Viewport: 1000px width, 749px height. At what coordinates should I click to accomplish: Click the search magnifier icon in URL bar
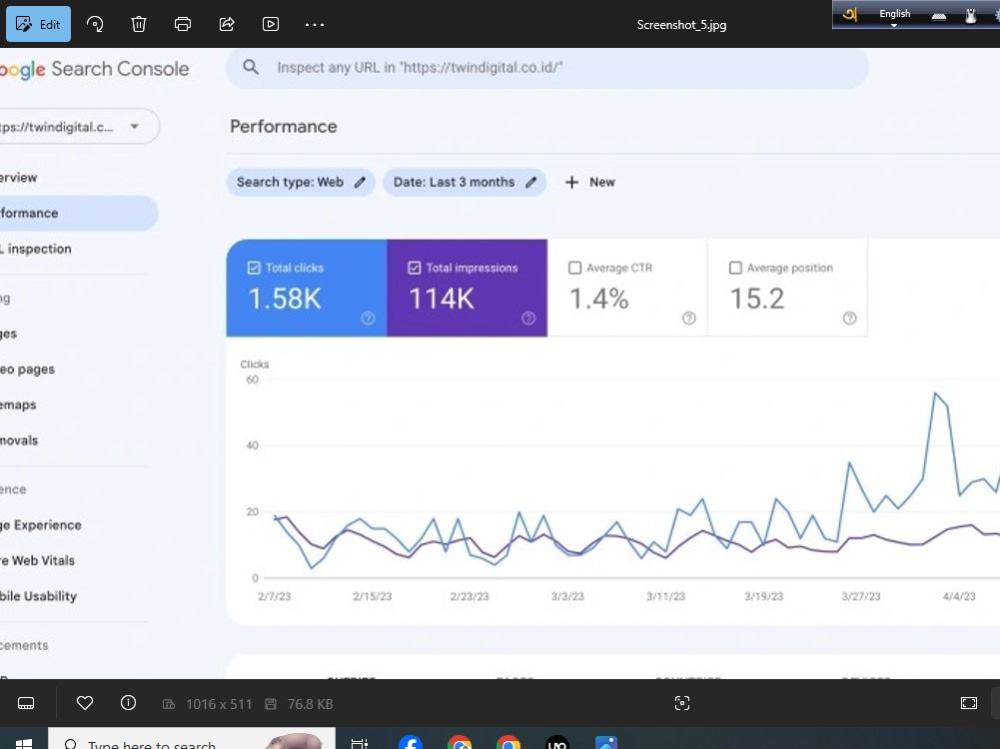click(251, 67)
